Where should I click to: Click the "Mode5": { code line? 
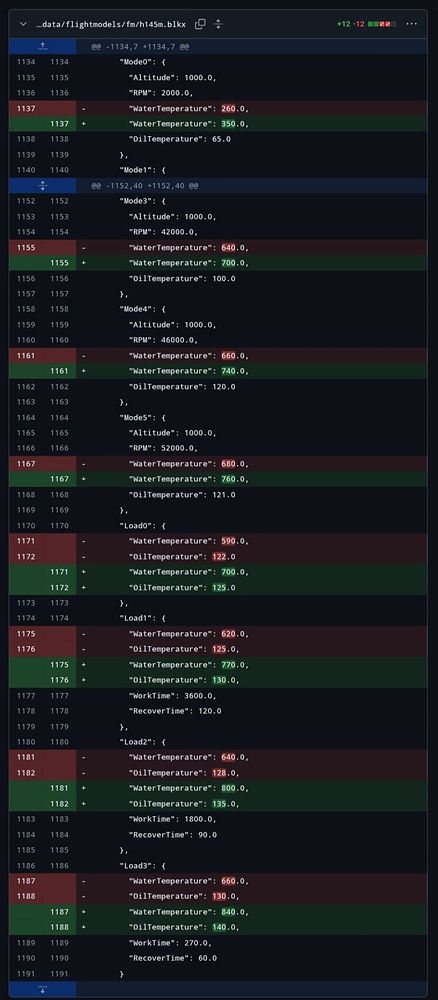point(142,417)
